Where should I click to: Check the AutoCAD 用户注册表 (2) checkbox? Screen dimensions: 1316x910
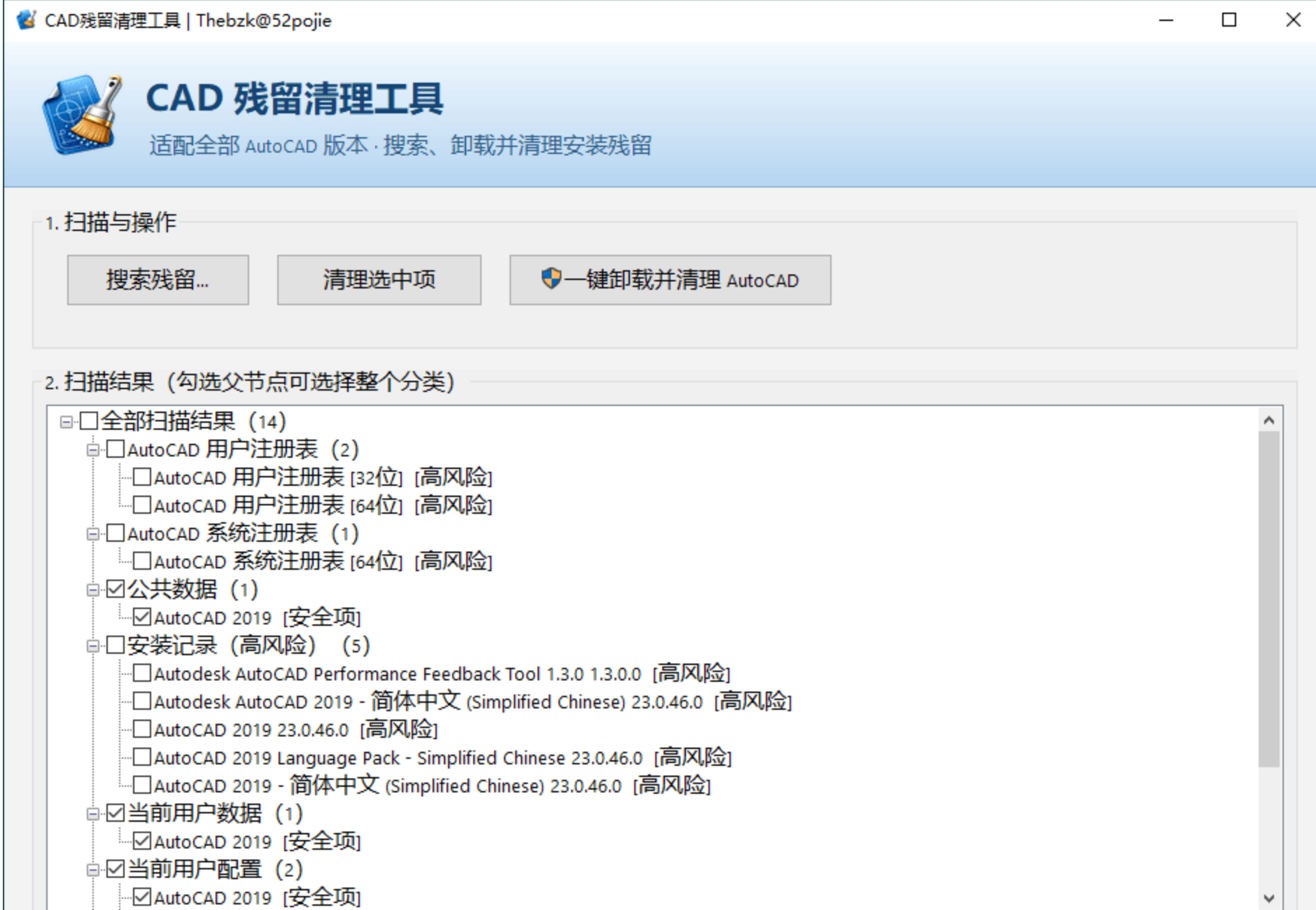pos(115,449)
